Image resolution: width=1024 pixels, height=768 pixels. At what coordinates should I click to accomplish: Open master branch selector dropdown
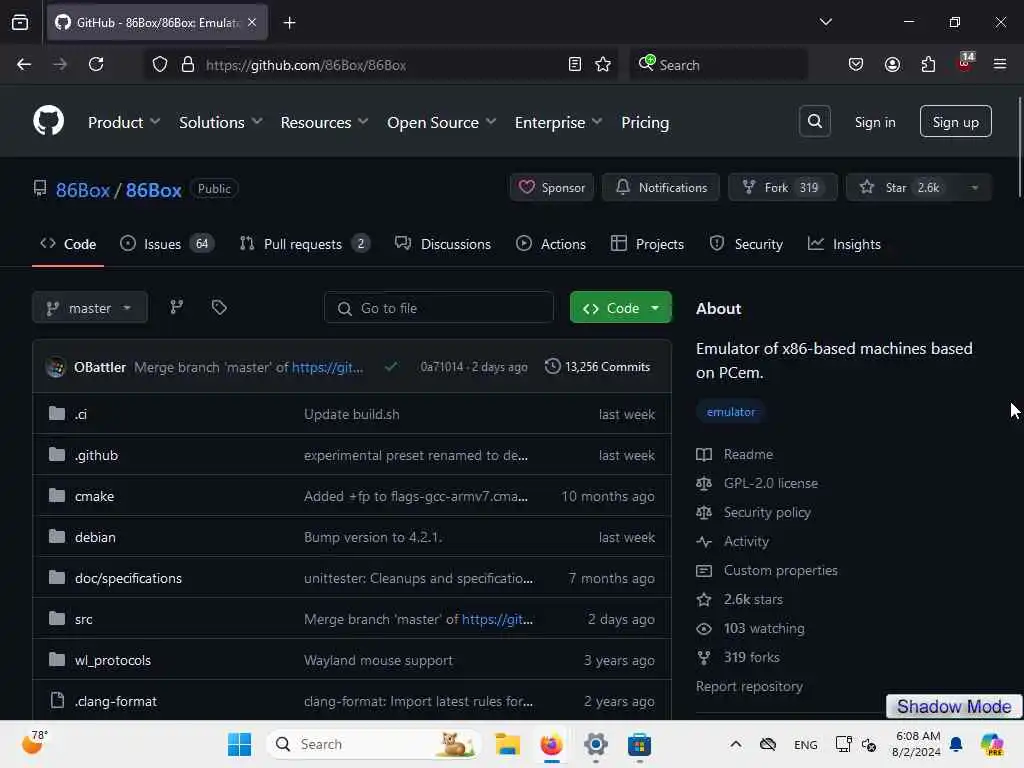(89, 308)
